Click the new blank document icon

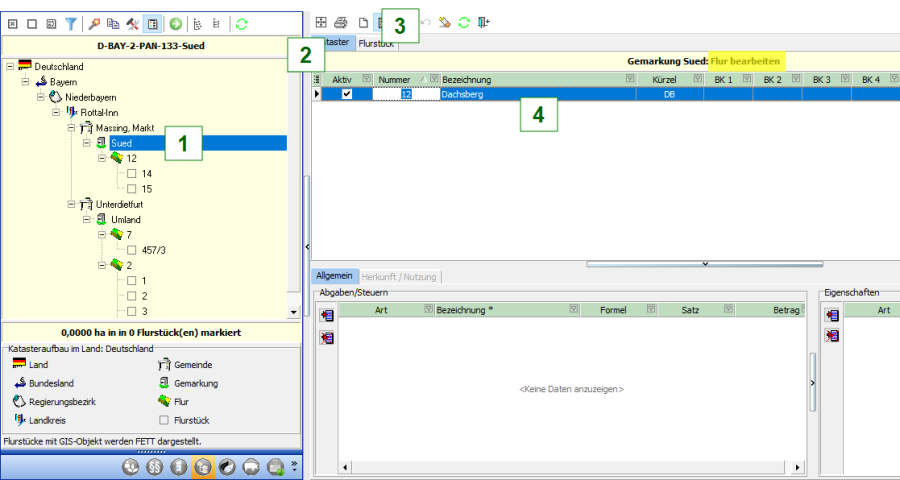tap(363, 22)
